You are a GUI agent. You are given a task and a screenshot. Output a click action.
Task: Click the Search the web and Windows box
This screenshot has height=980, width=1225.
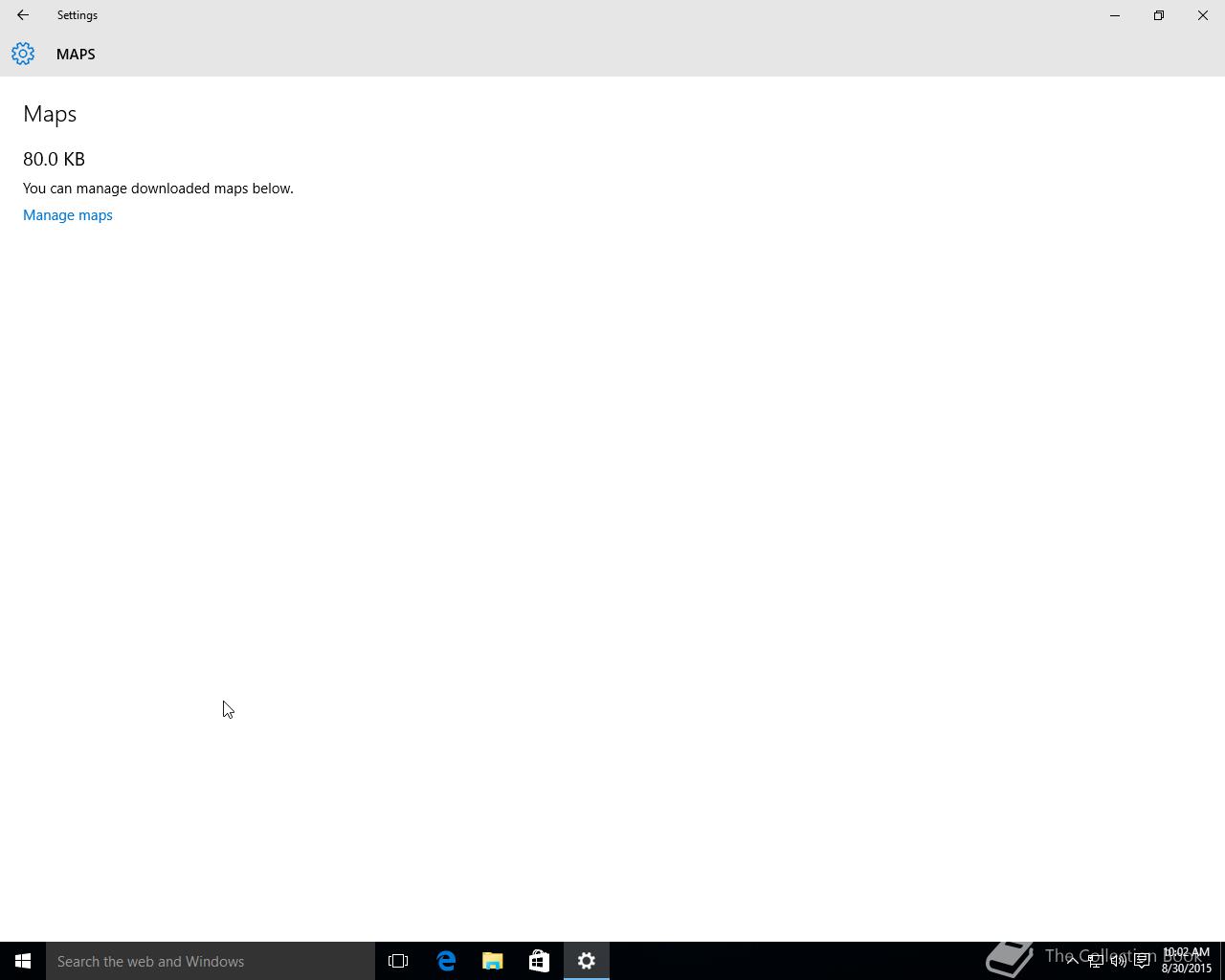(x=211, y=961)
